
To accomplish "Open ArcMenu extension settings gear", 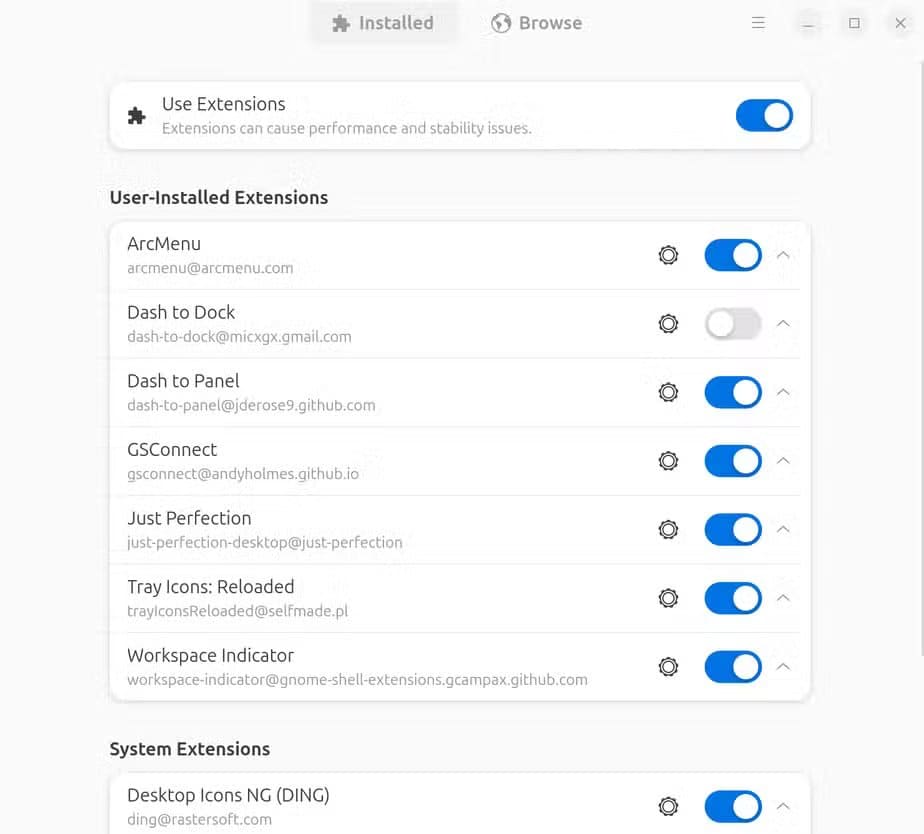I will [668, 255].
